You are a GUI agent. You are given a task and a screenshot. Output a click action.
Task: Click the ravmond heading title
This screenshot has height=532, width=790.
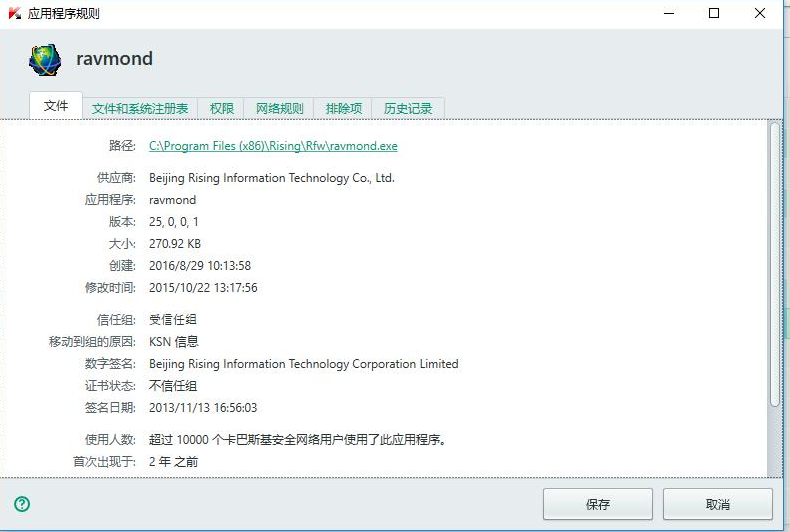point(114,58)
